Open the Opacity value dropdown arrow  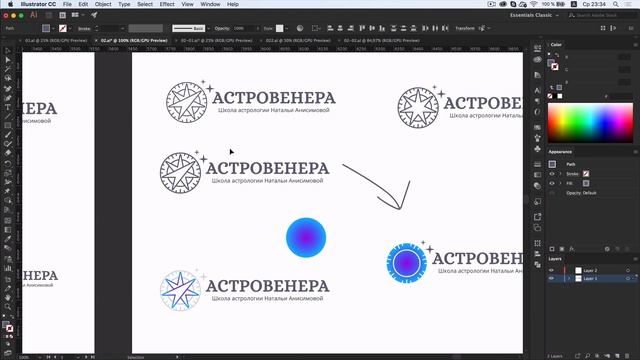[x=258, y=29]
